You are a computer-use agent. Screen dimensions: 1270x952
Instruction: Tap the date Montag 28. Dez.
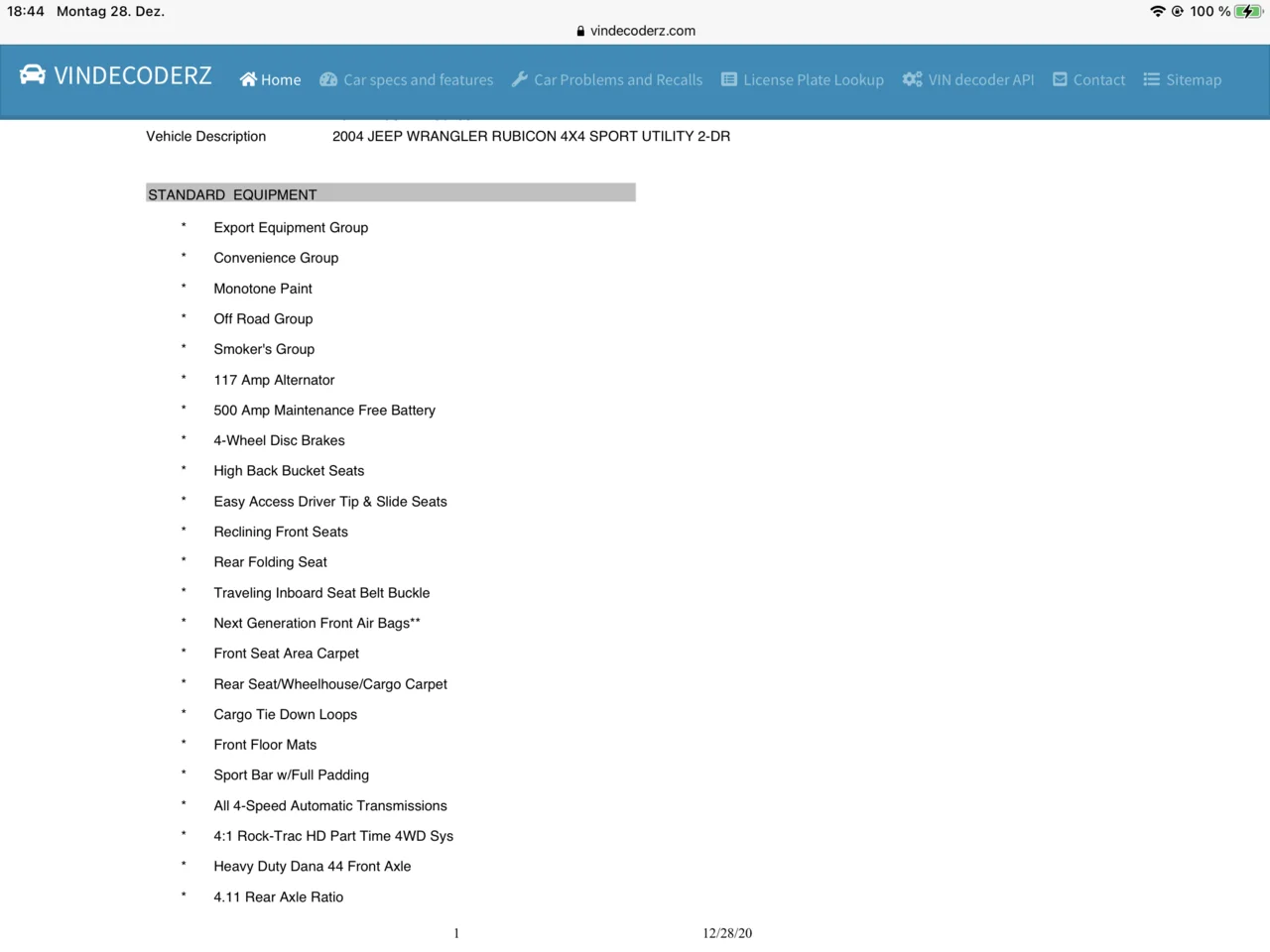tap(110, 11)
